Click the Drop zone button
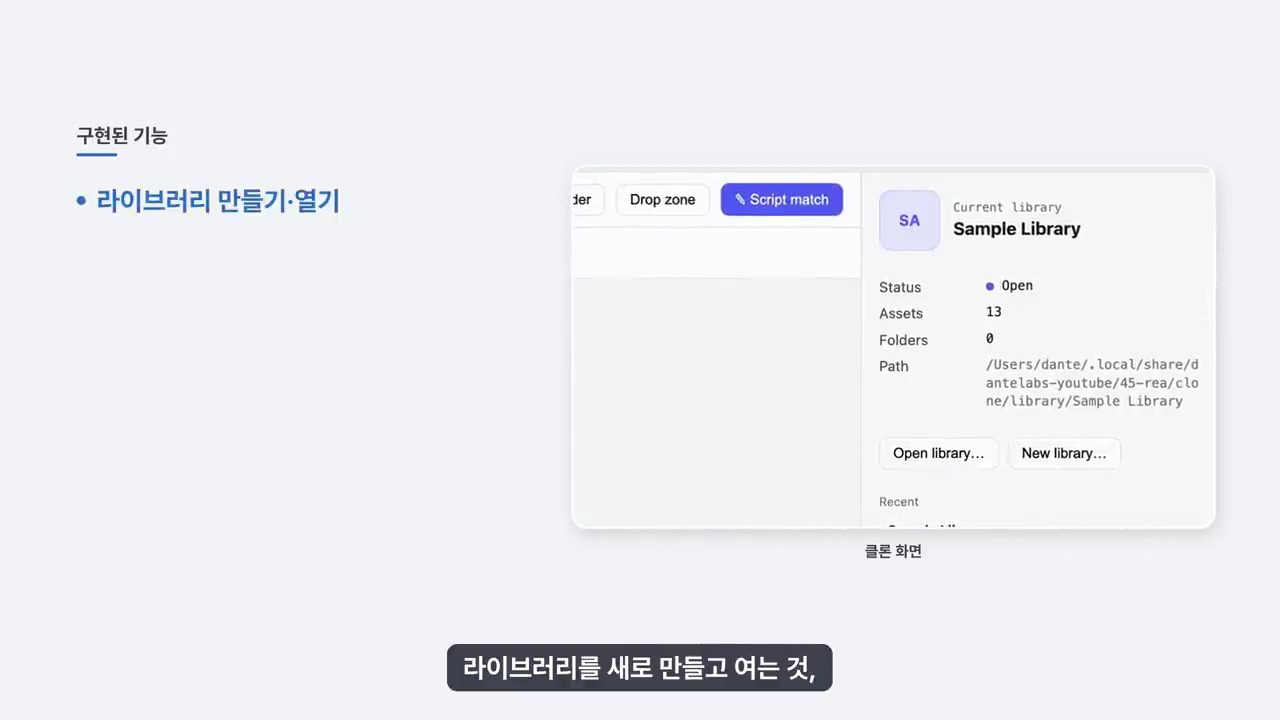Image resolution: width=1280 pixels, height=720 pixels. pos(662,199)
